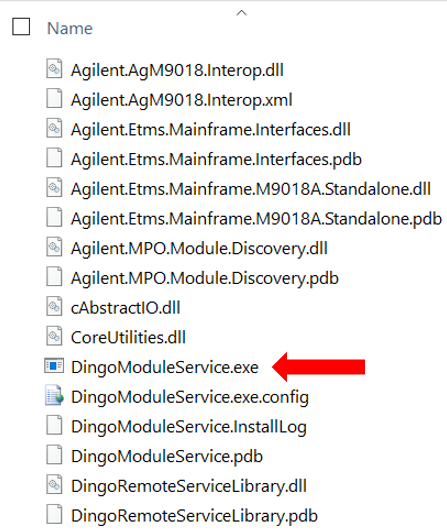Select Agilent.MPO.Module.Discovery.dll file
Image resolution: width=447 pixels, height=530 pixels.
point(199,248)
